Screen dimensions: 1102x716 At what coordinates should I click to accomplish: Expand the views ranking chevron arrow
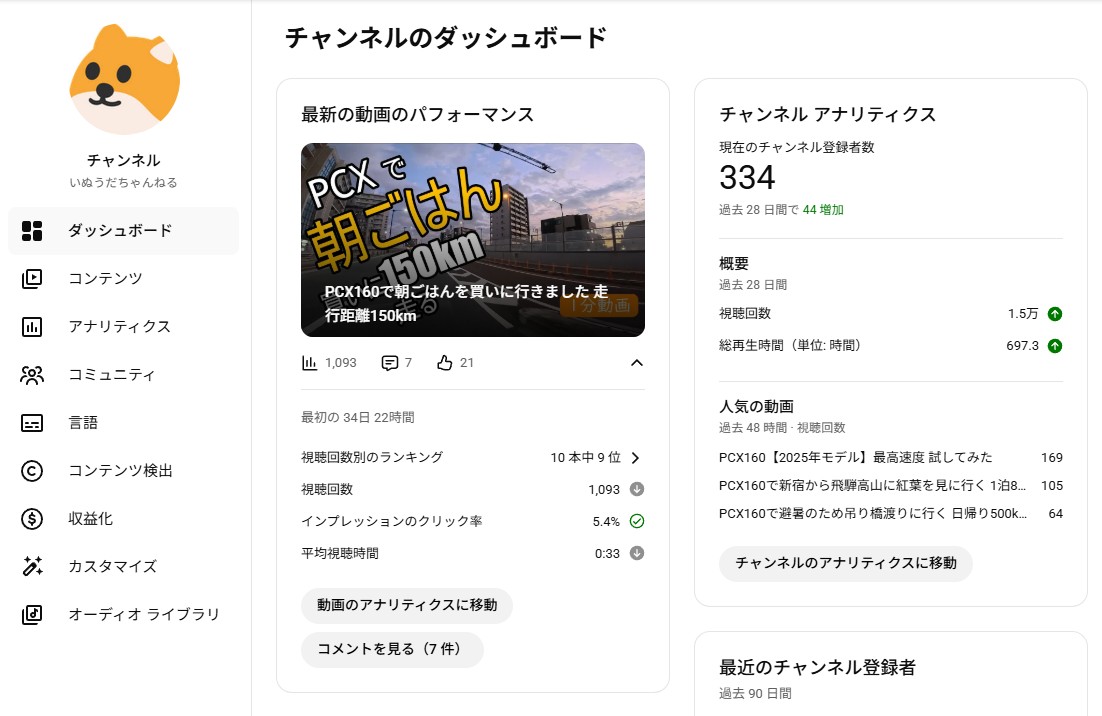[x=635, y=458]
